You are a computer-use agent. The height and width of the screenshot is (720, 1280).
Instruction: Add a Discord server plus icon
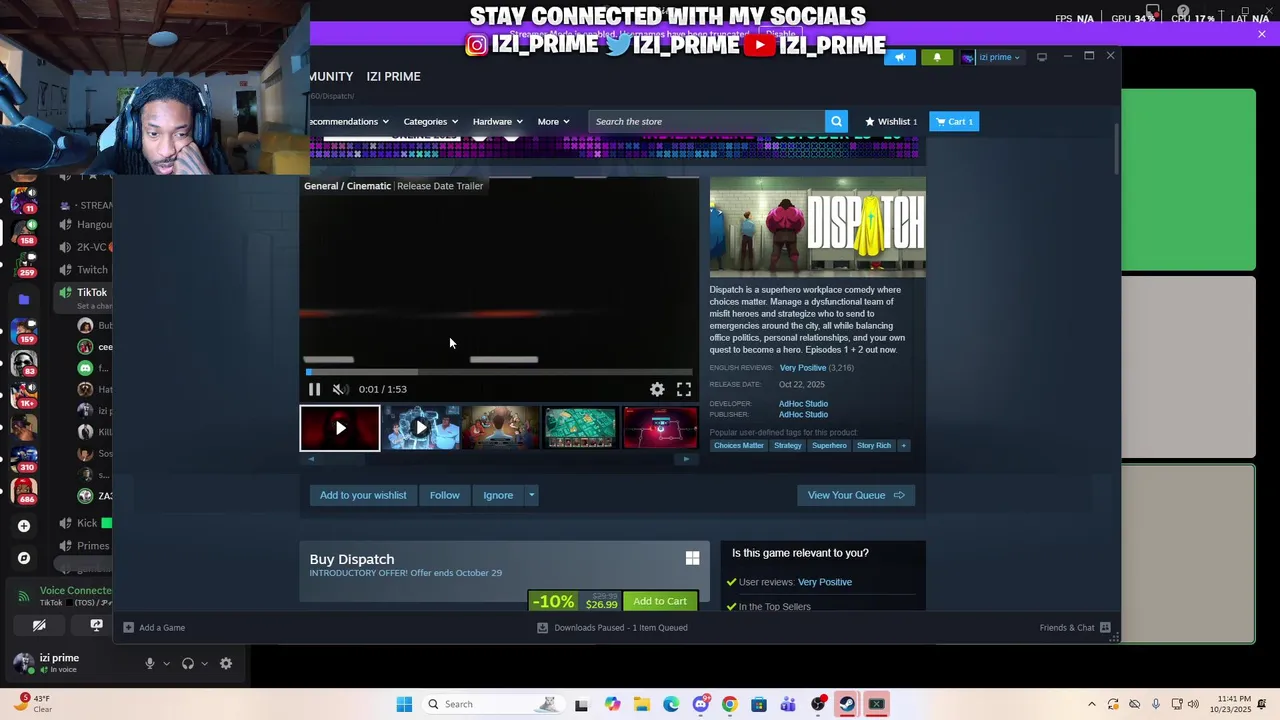click(x=24, y=526)
